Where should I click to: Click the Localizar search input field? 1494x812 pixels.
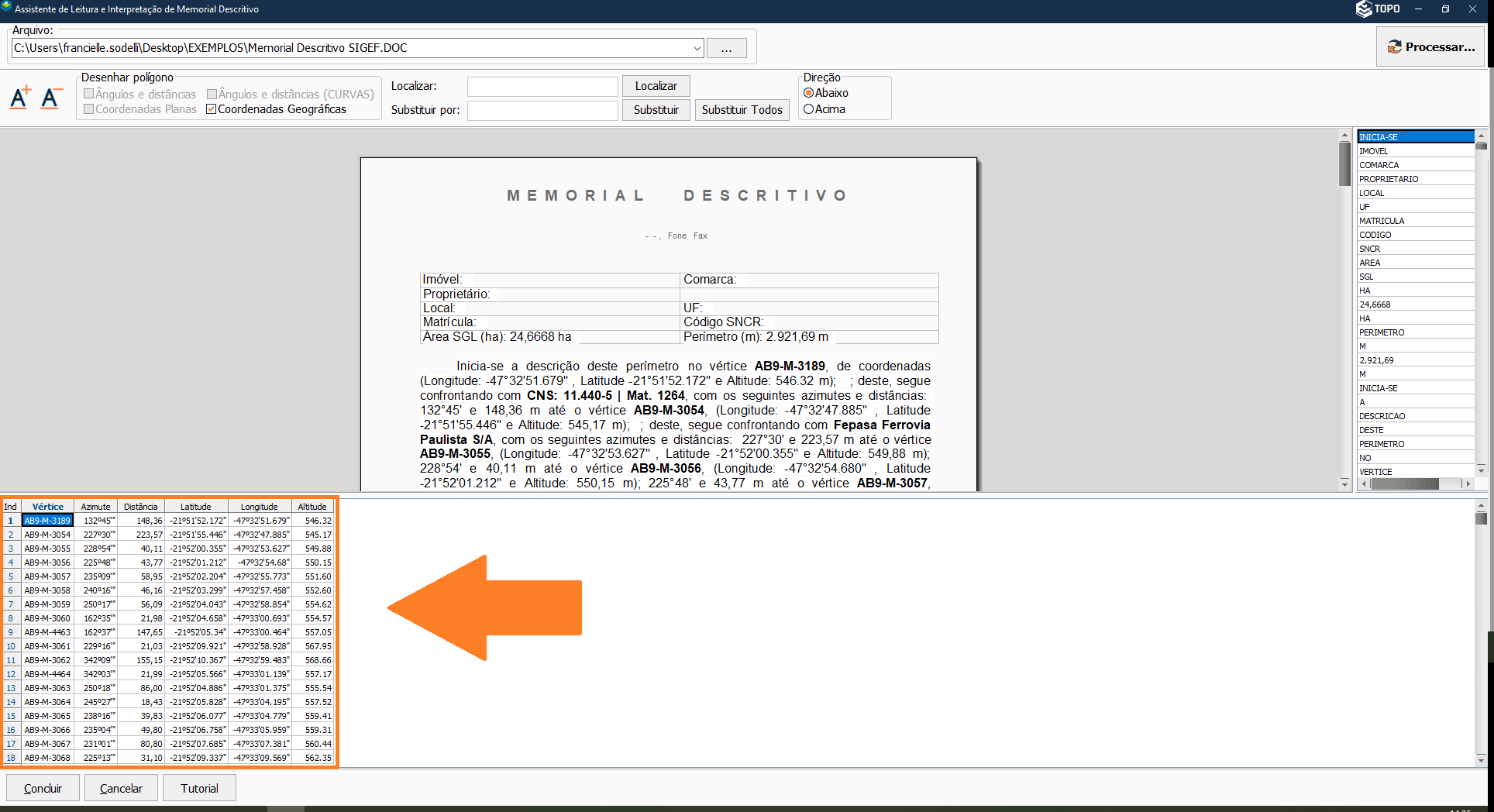pyautogui.click(x=542, y=86)
